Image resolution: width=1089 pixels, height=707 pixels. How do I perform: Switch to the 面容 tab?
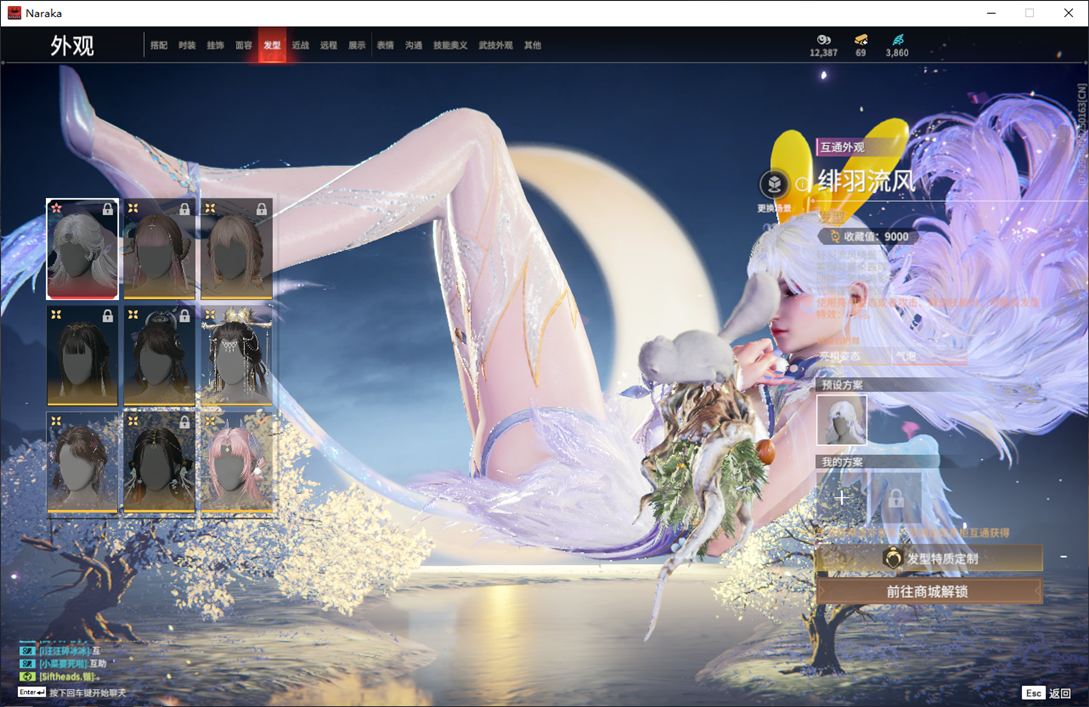click(243, 46)
